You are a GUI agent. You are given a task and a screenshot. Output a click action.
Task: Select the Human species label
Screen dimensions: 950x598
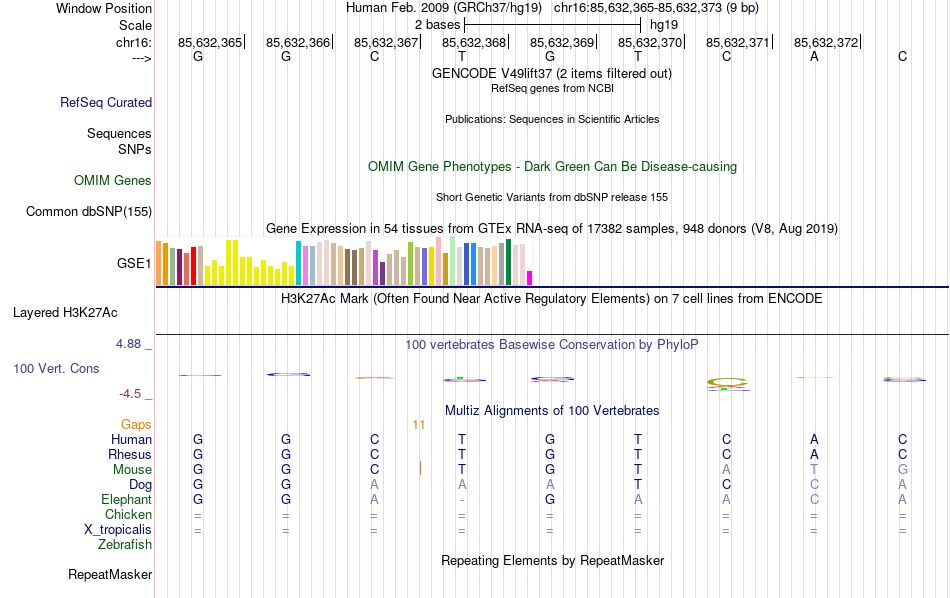[x=131, y=439]
